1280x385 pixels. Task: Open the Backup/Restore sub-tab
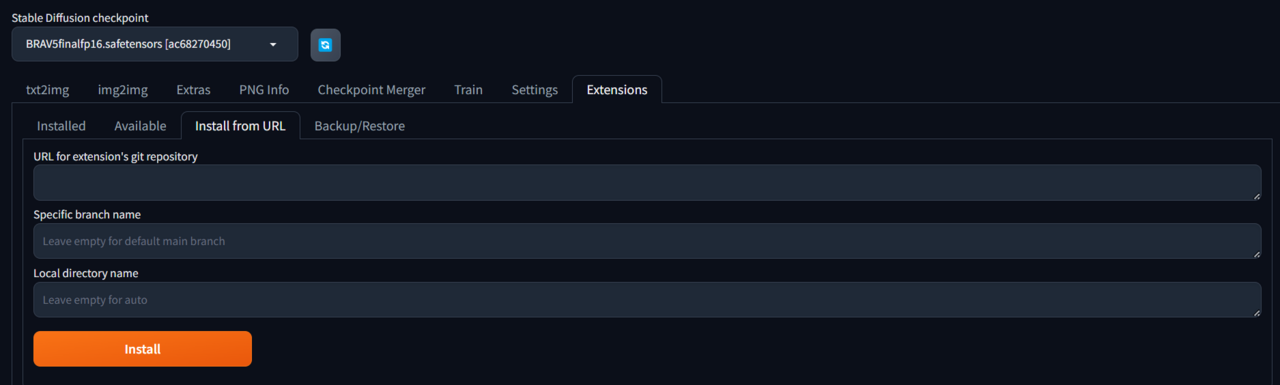point(360,126)
